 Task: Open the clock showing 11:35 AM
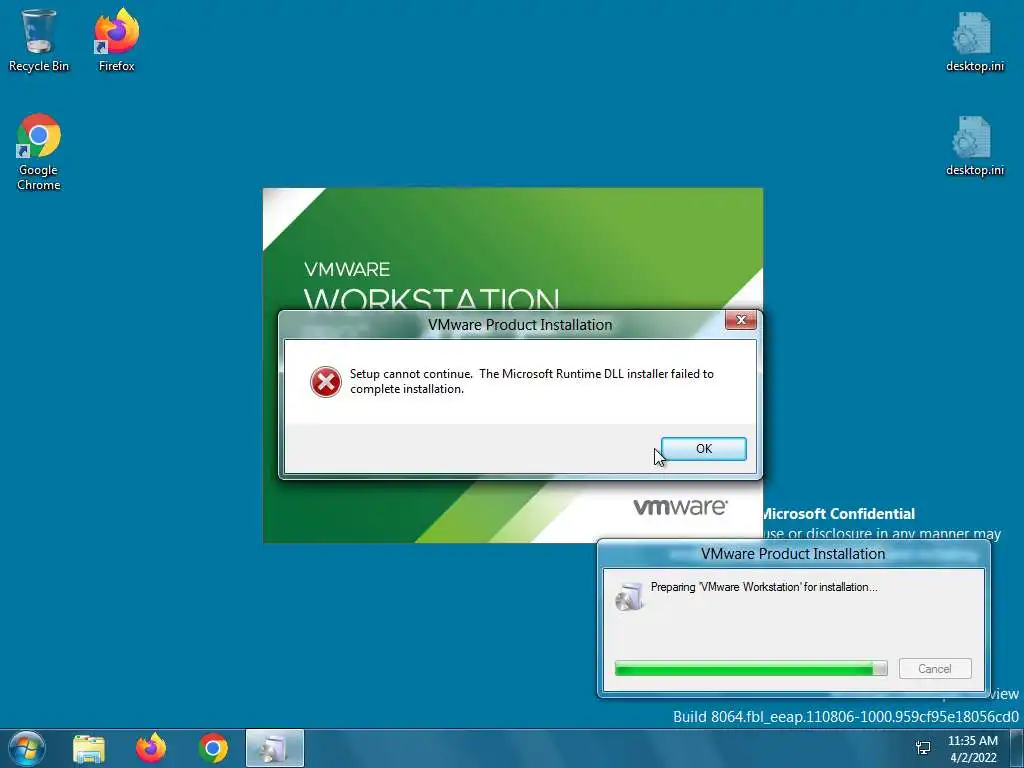coord(973,749)
